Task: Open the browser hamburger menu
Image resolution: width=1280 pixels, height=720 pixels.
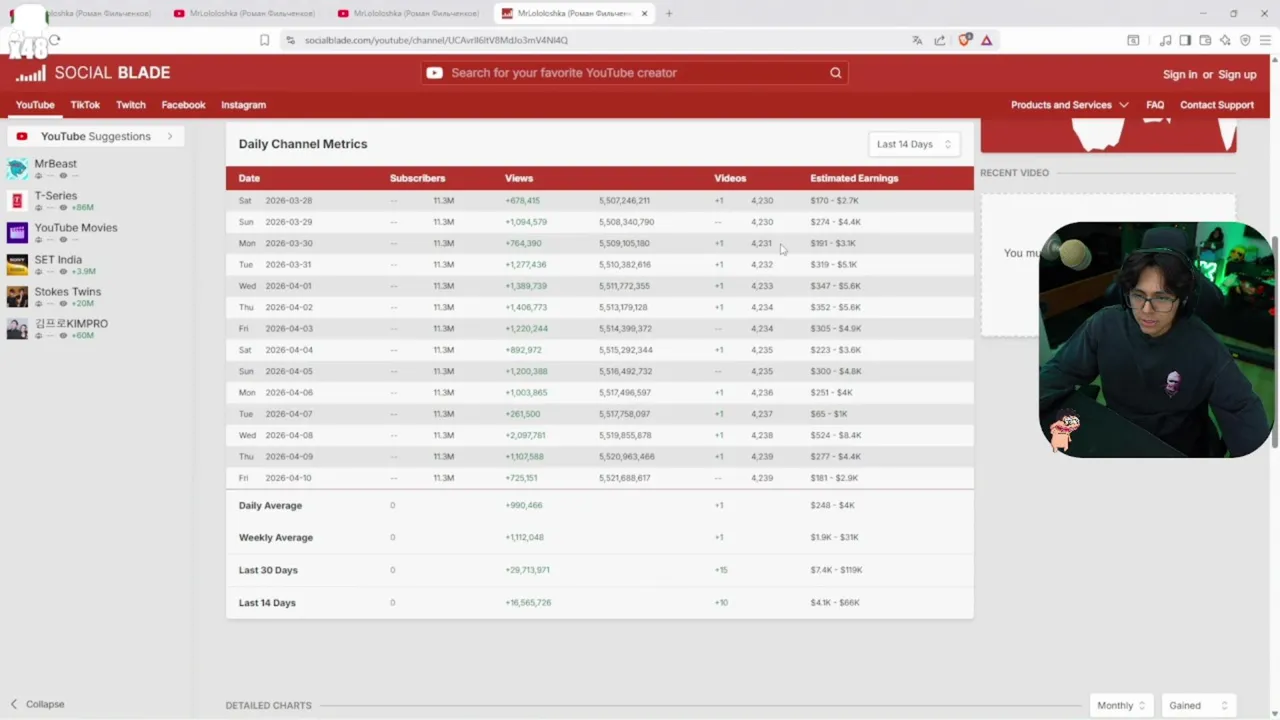Action: (x=1266, y=40)
